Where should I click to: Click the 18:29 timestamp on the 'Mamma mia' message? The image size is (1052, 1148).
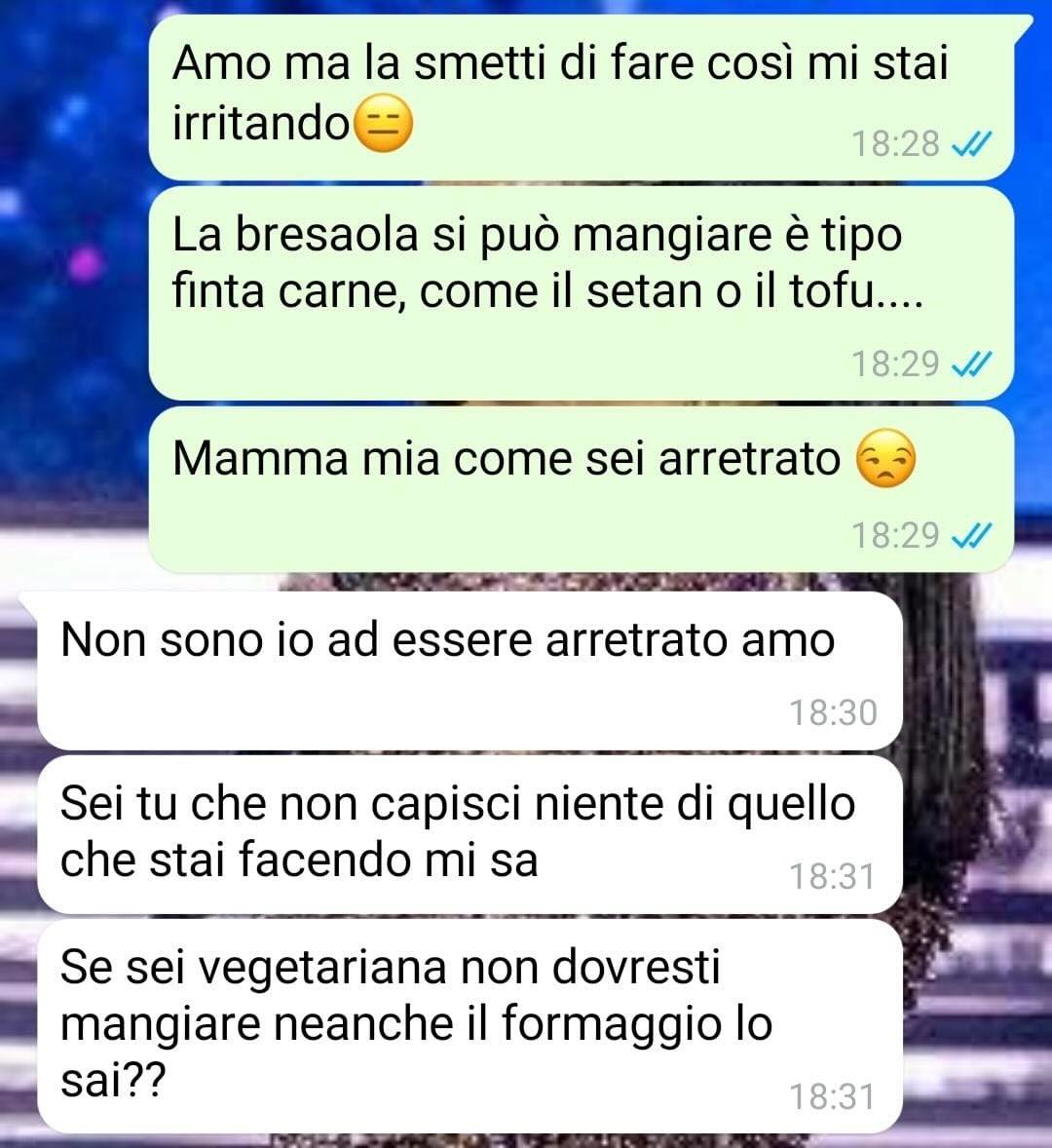pyautogui.click(x=895, y=535)
